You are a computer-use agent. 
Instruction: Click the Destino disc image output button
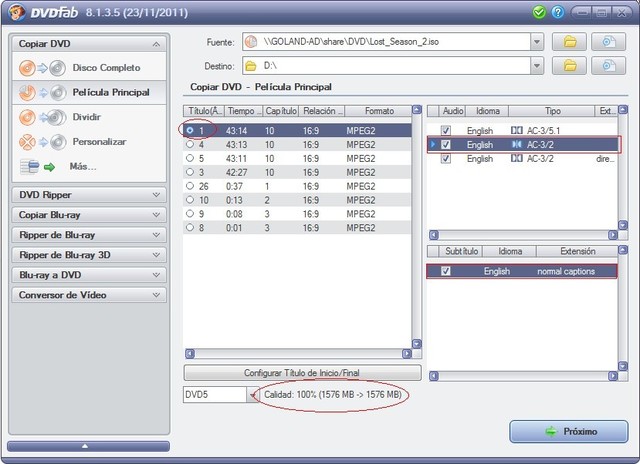(608, 66)
